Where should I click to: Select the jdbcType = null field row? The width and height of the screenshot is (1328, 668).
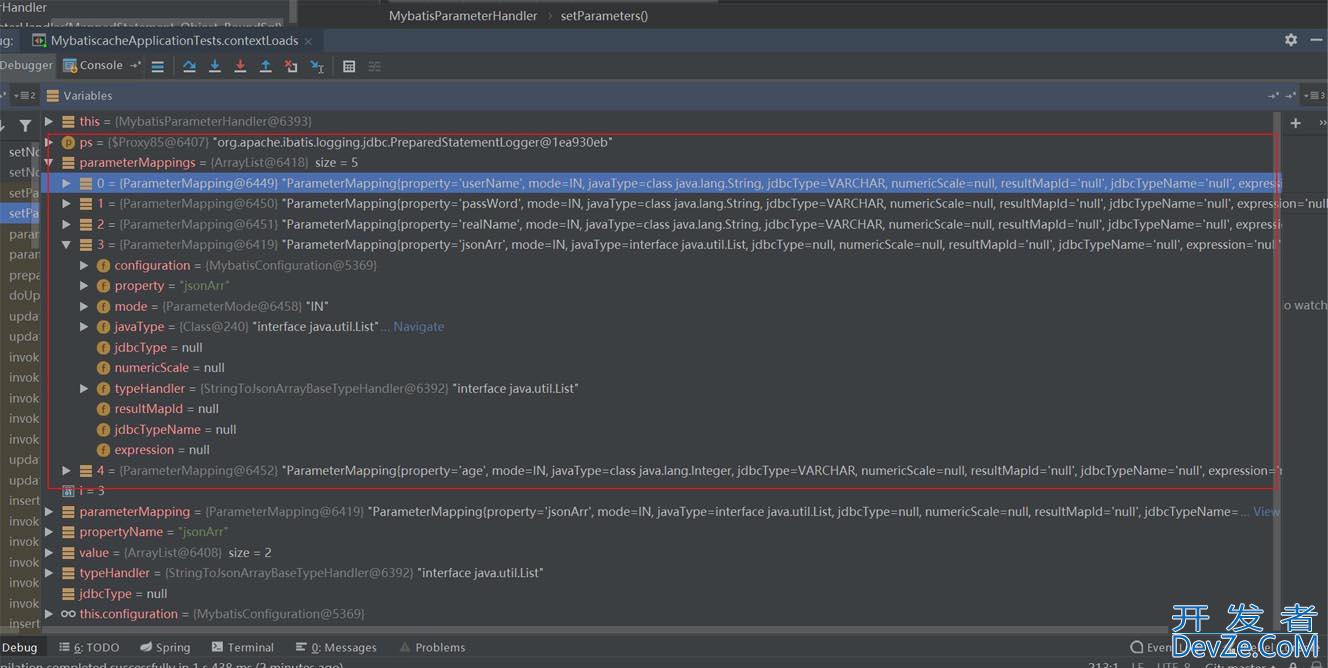(x=661, y=347)
